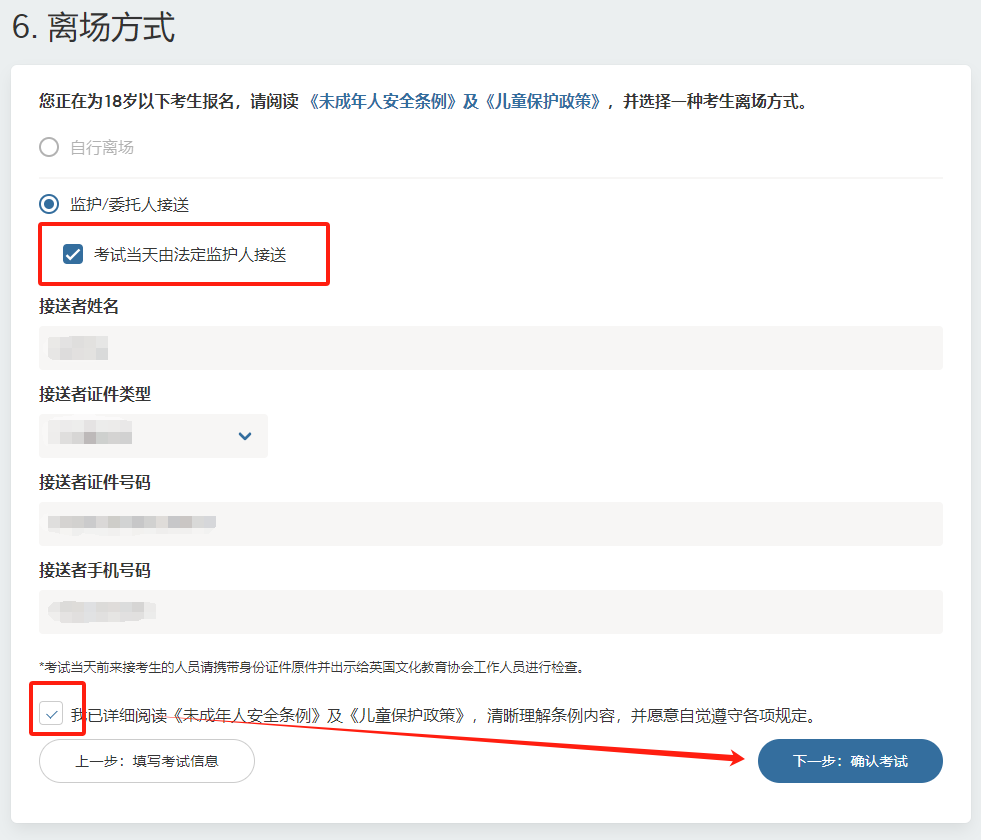Select the 监护/委托人接送 radio button
Image resolution: width=981 pixels, height=840 pixels.
click(x=49, y=204)
